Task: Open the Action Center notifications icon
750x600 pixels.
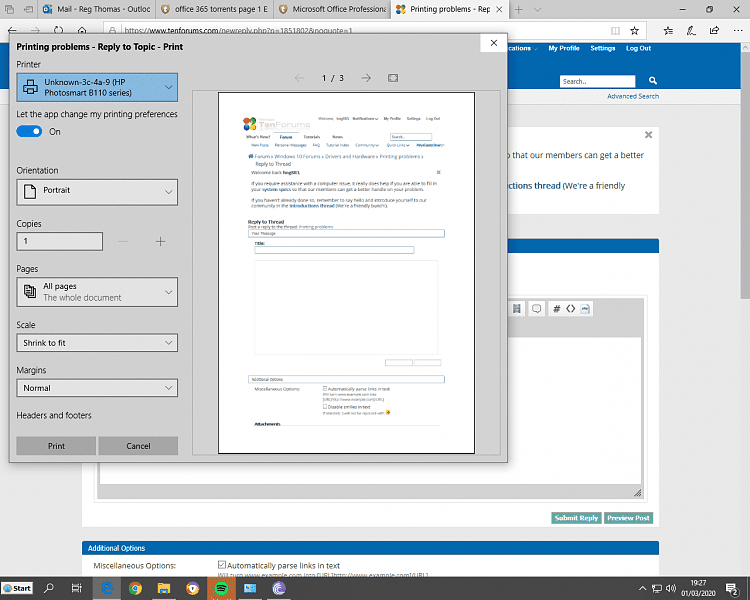Action: pos(732,589)
